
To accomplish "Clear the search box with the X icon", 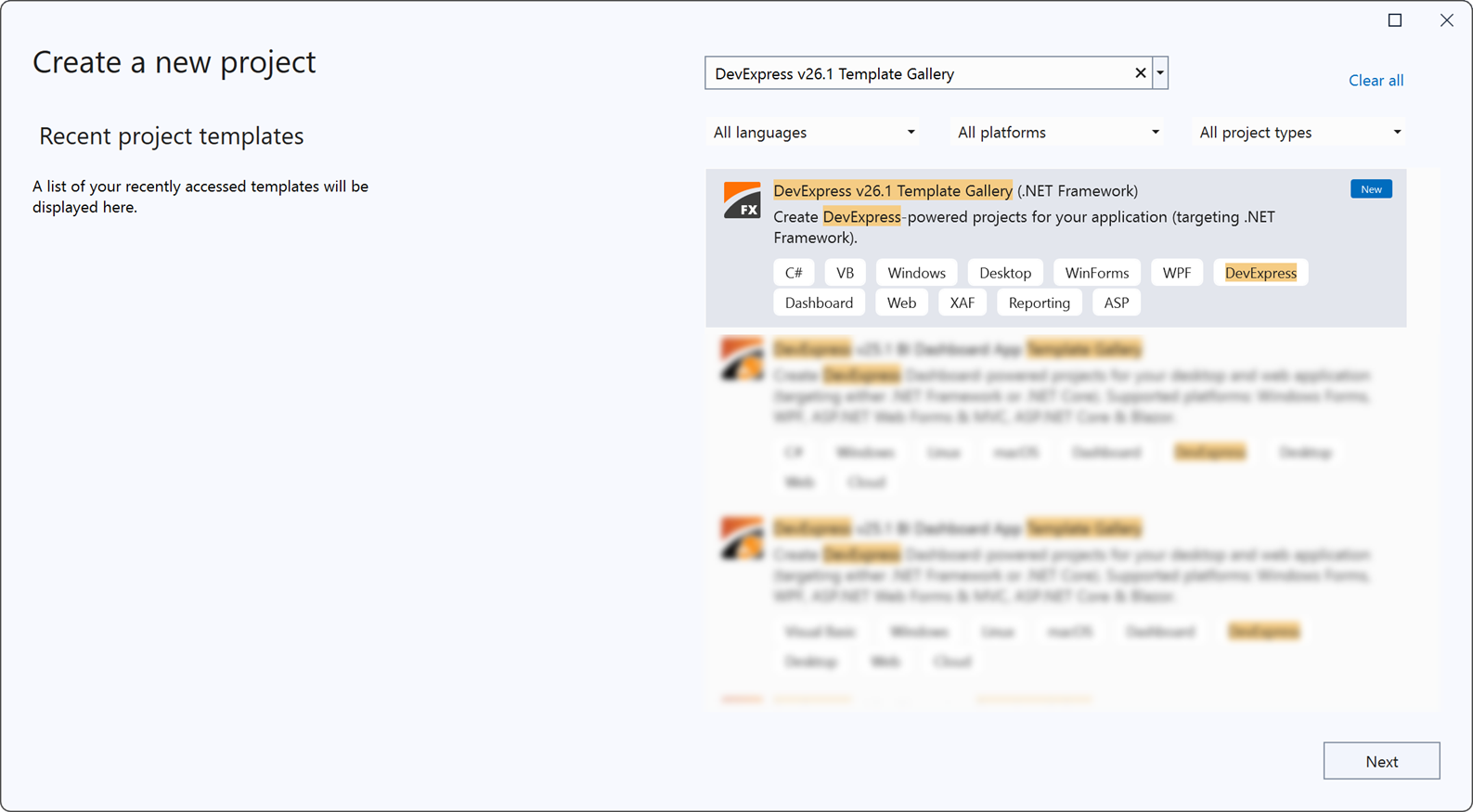I will (x=1140, y=73).
